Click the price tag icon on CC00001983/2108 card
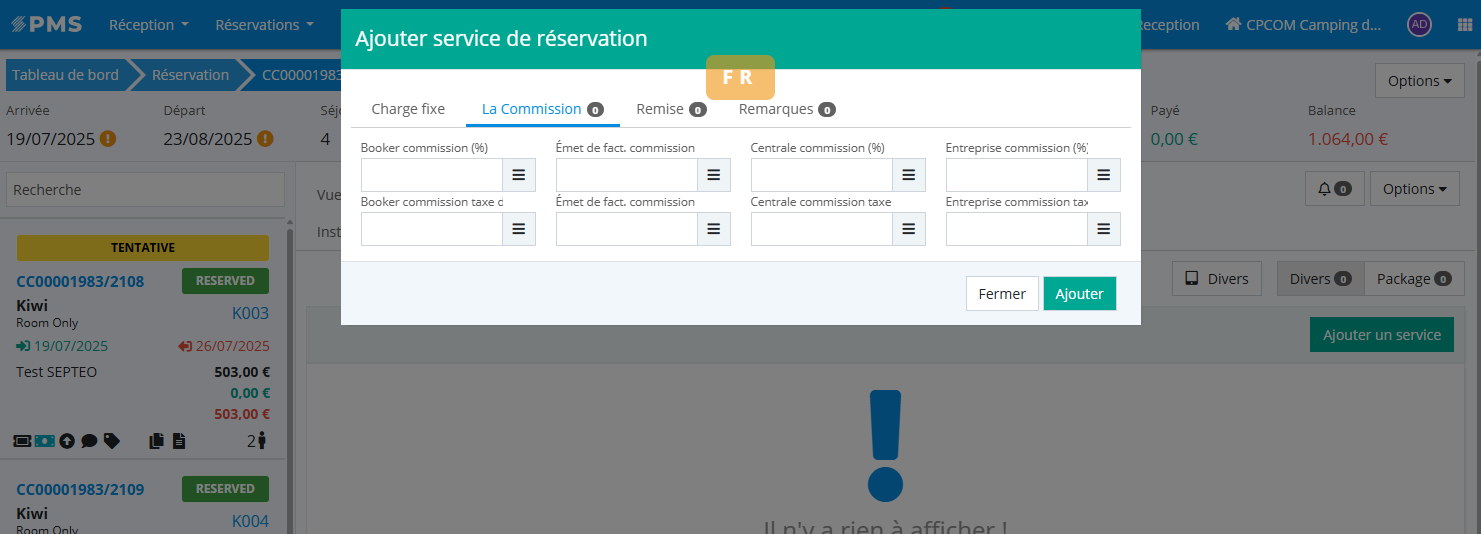The height and width of the screenshot is (534, 1481). pos(112,440)
